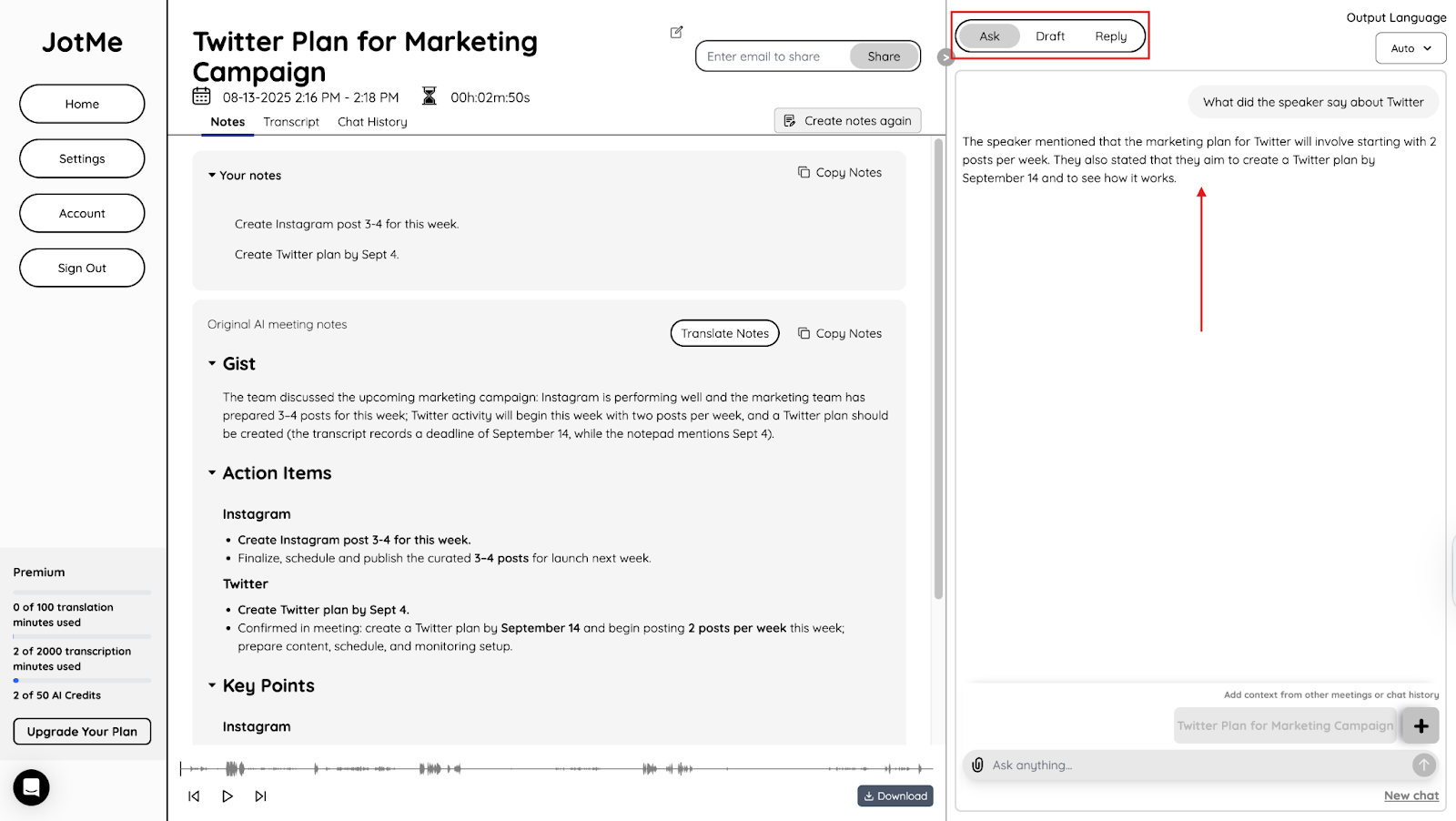
Task: Click the hourglass duration icon
Action: pos(430,96)
